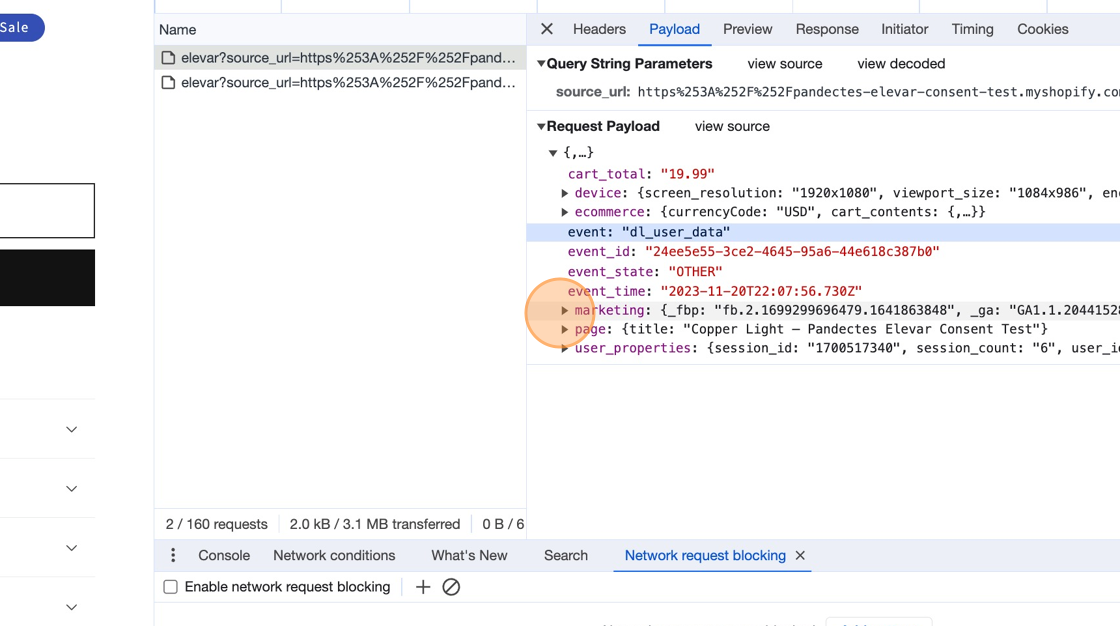Switch to the Console drawer tab
1120x626 pixels.
point(224,555)
